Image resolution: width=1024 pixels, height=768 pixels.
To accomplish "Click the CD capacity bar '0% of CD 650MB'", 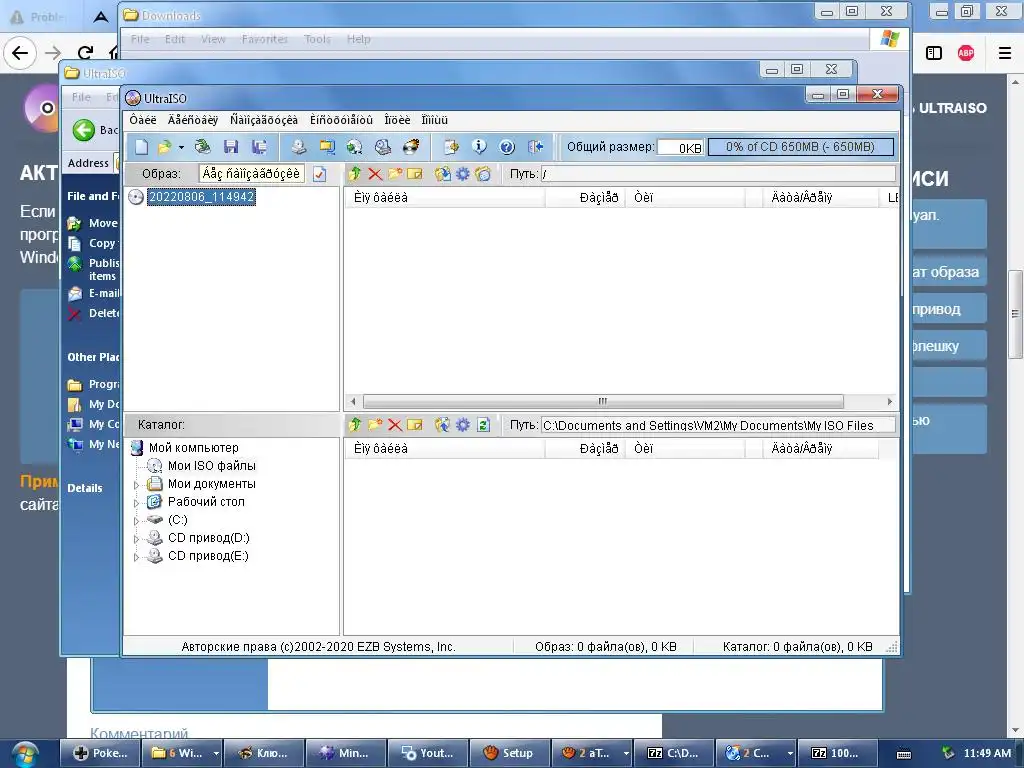I will click(801, 147).
